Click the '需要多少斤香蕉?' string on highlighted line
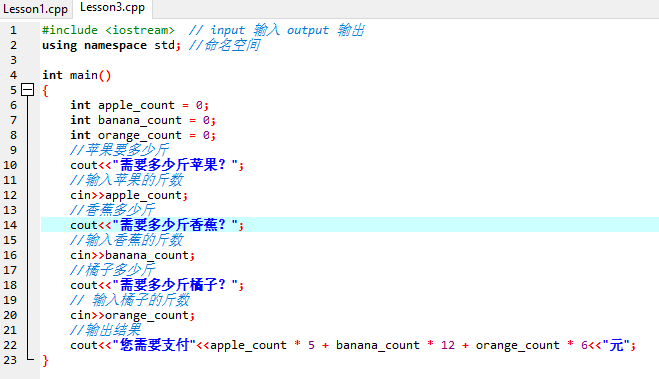This screenshot has height=379, width=659. pyautogui.click(x=175, y=225)
